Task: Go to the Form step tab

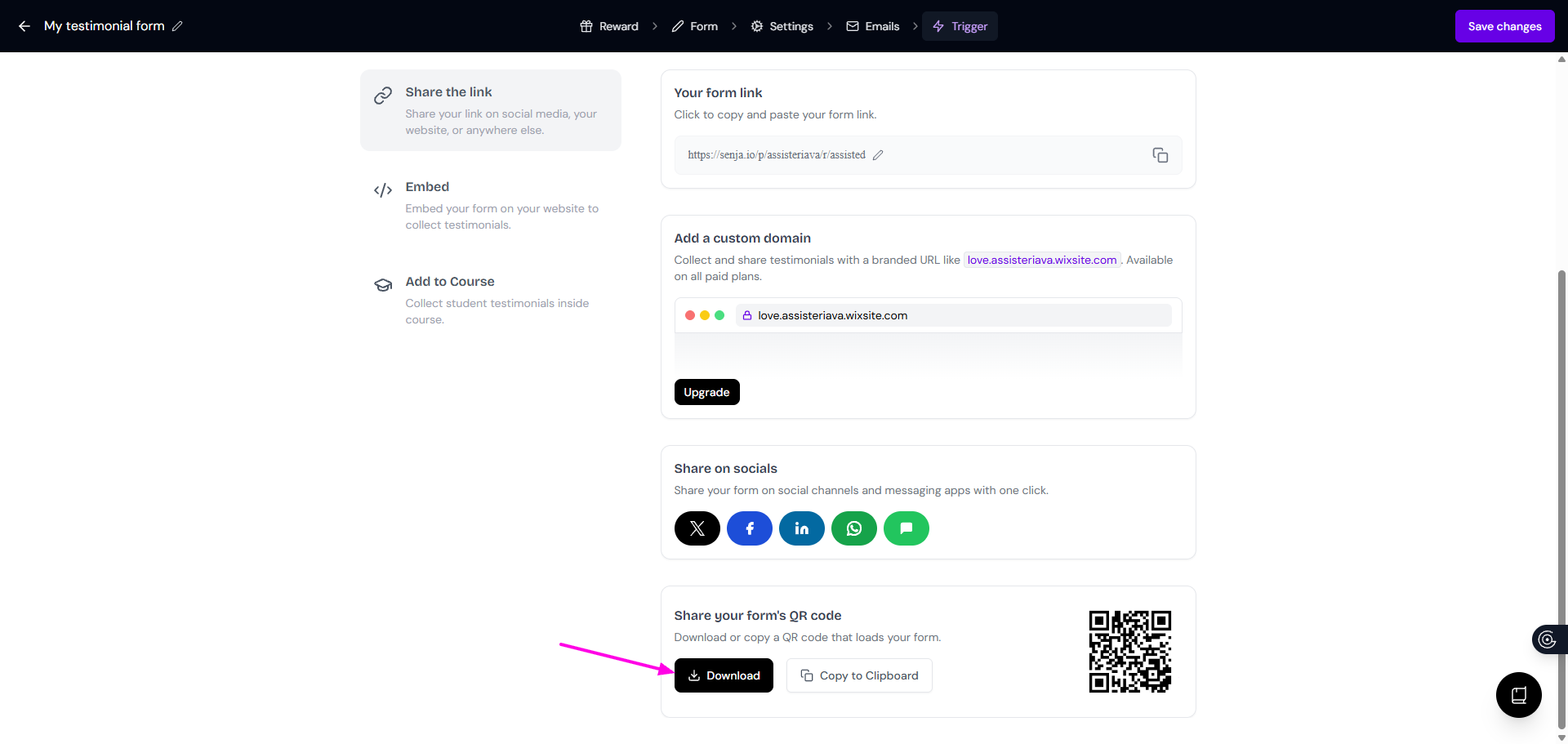Action: [x=695, y=26]
